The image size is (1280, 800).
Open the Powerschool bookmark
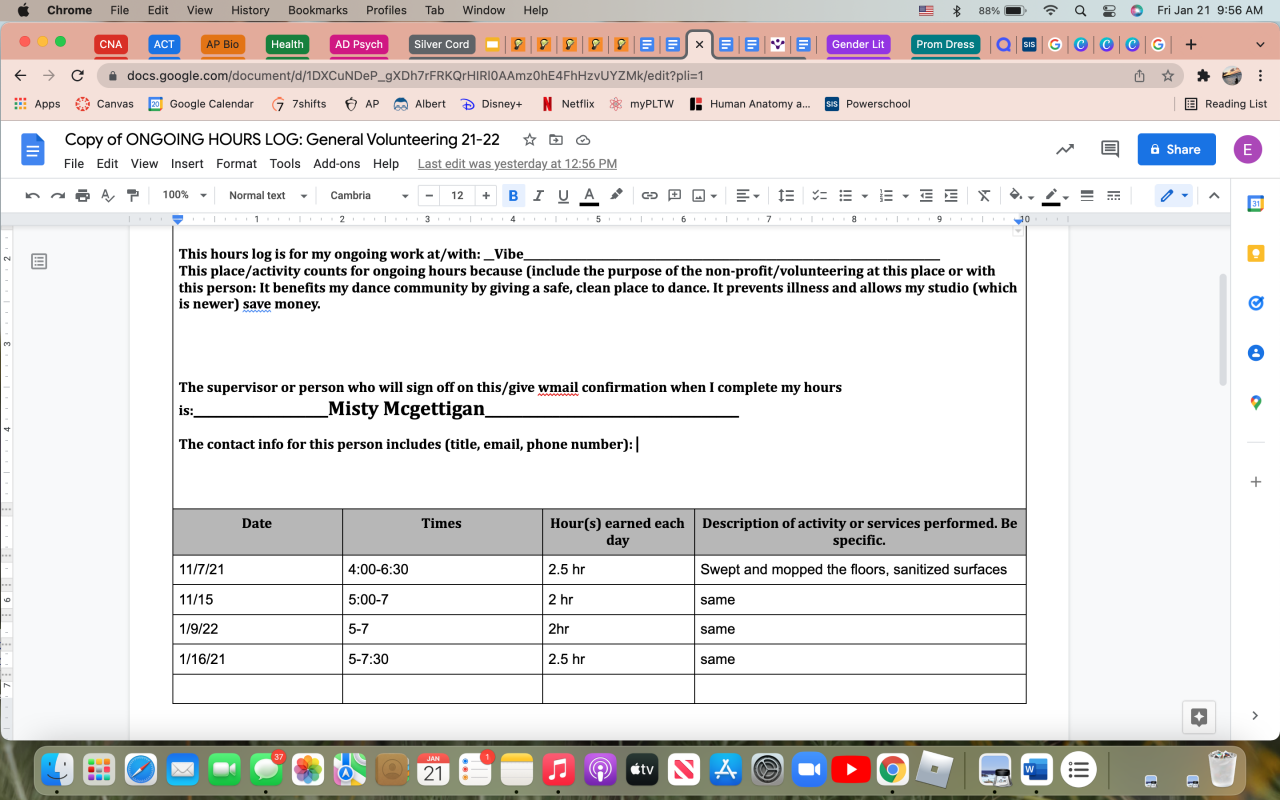point(868,104)
